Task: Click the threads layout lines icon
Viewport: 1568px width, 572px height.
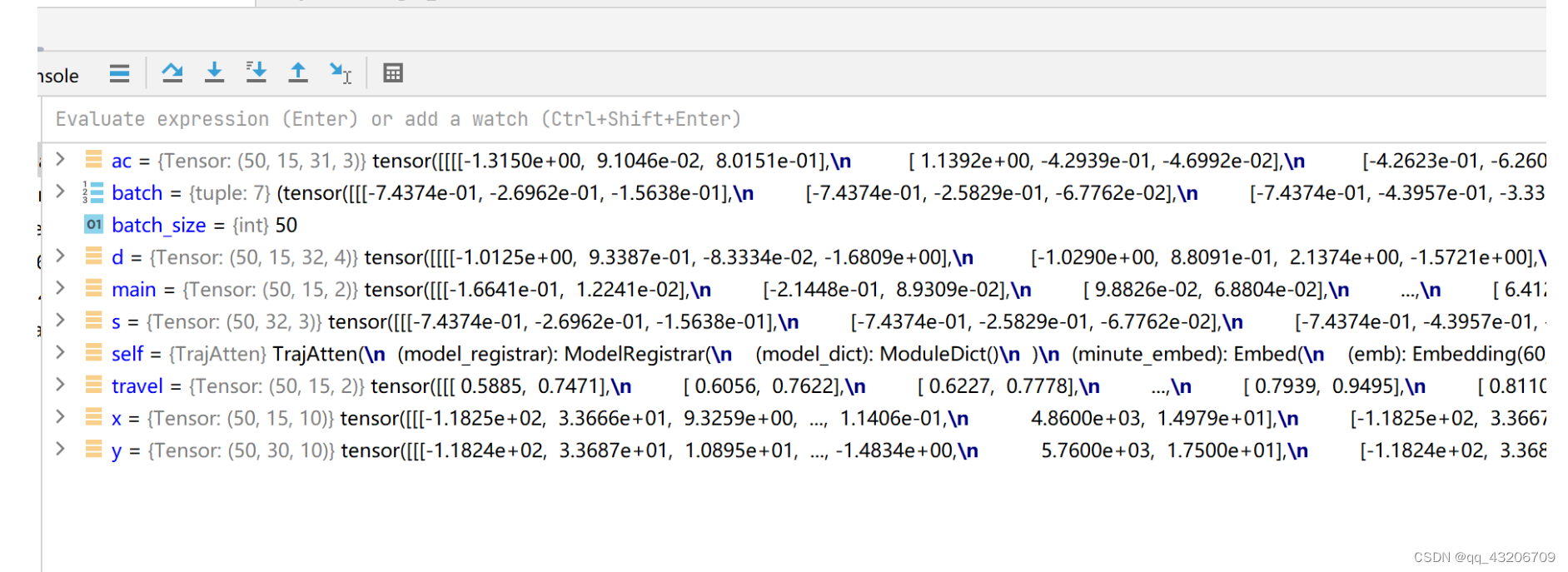Action: tap(119, 73)
